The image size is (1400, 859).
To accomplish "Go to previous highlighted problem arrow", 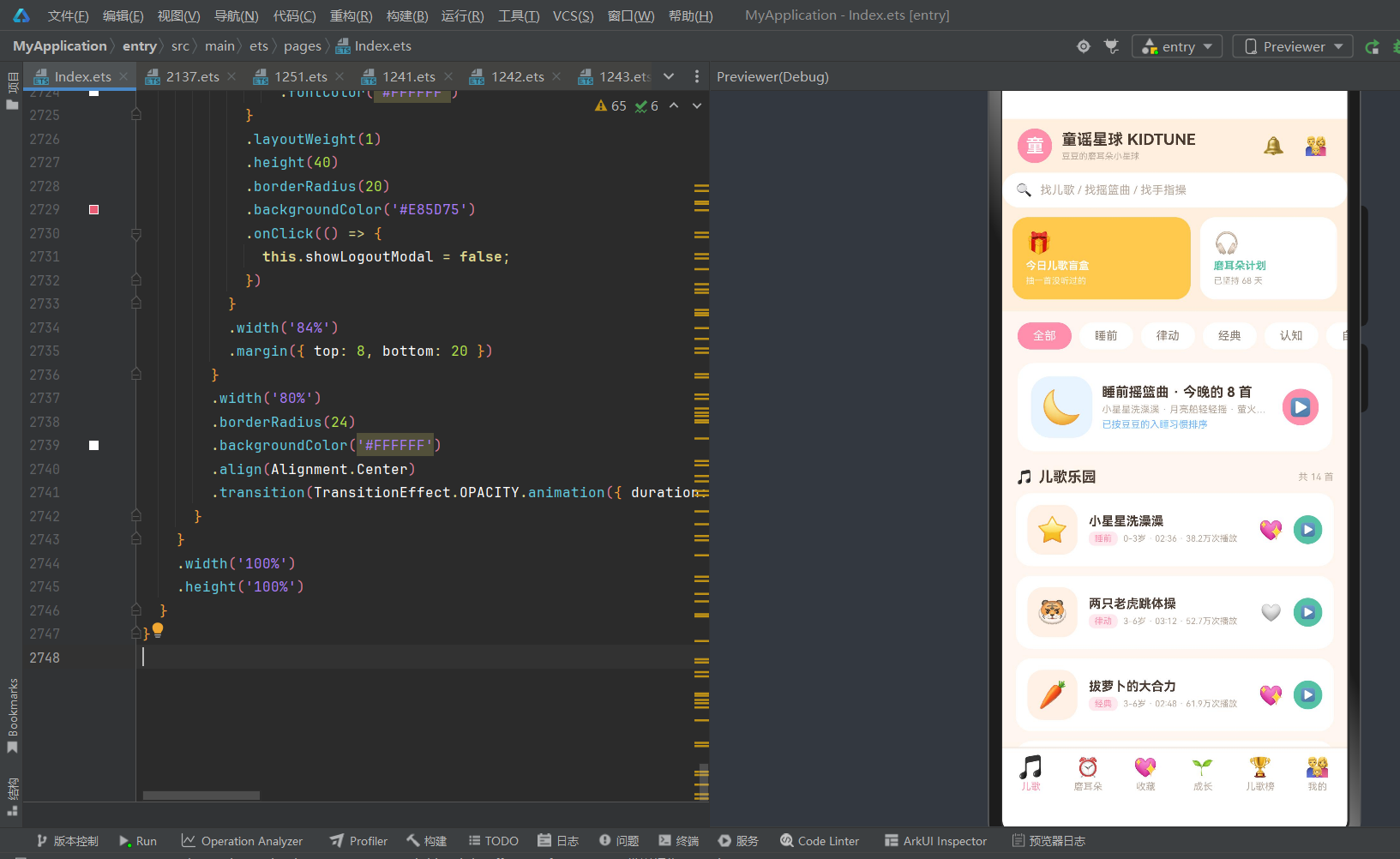I will coord(674,105).
